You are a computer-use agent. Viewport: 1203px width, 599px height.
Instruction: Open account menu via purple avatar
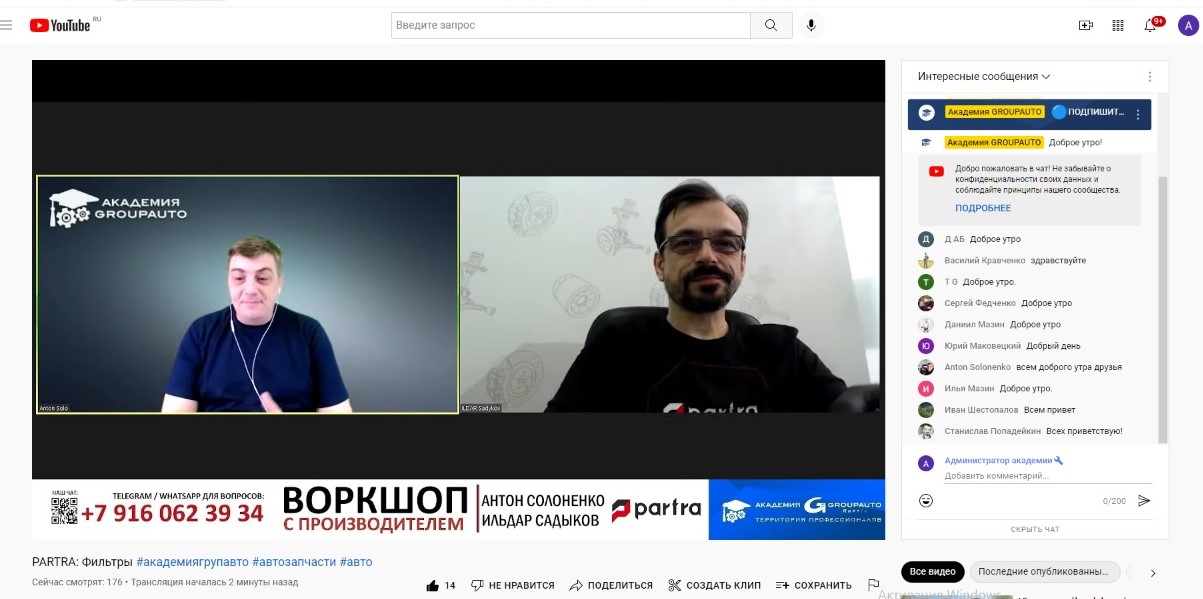(x=1188, y=26)
